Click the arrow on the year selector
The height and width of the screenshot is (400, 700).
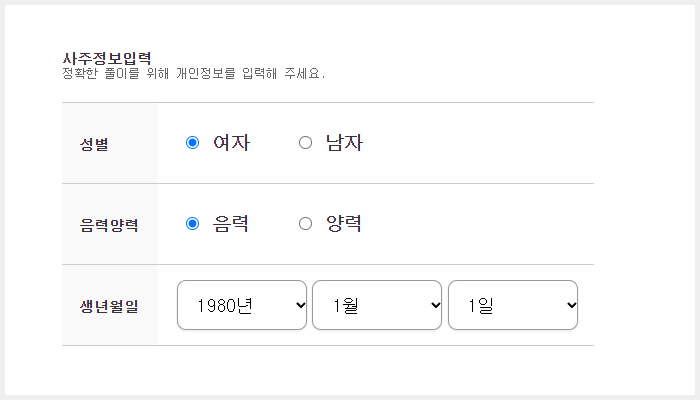point(300,305)
